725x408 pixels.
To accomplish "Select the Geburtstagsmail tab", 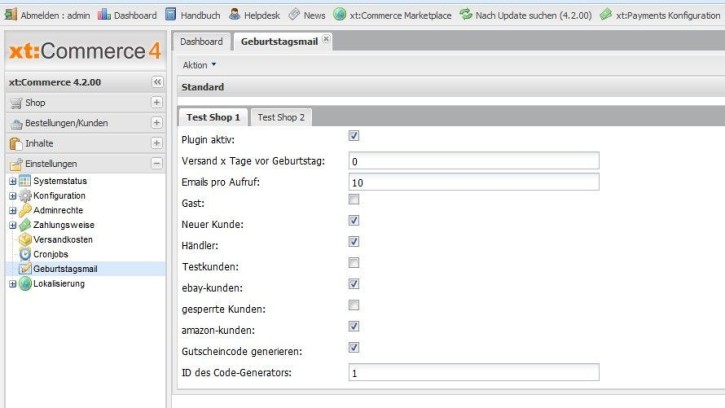I will pyautogui.click(x=279, y=42).
